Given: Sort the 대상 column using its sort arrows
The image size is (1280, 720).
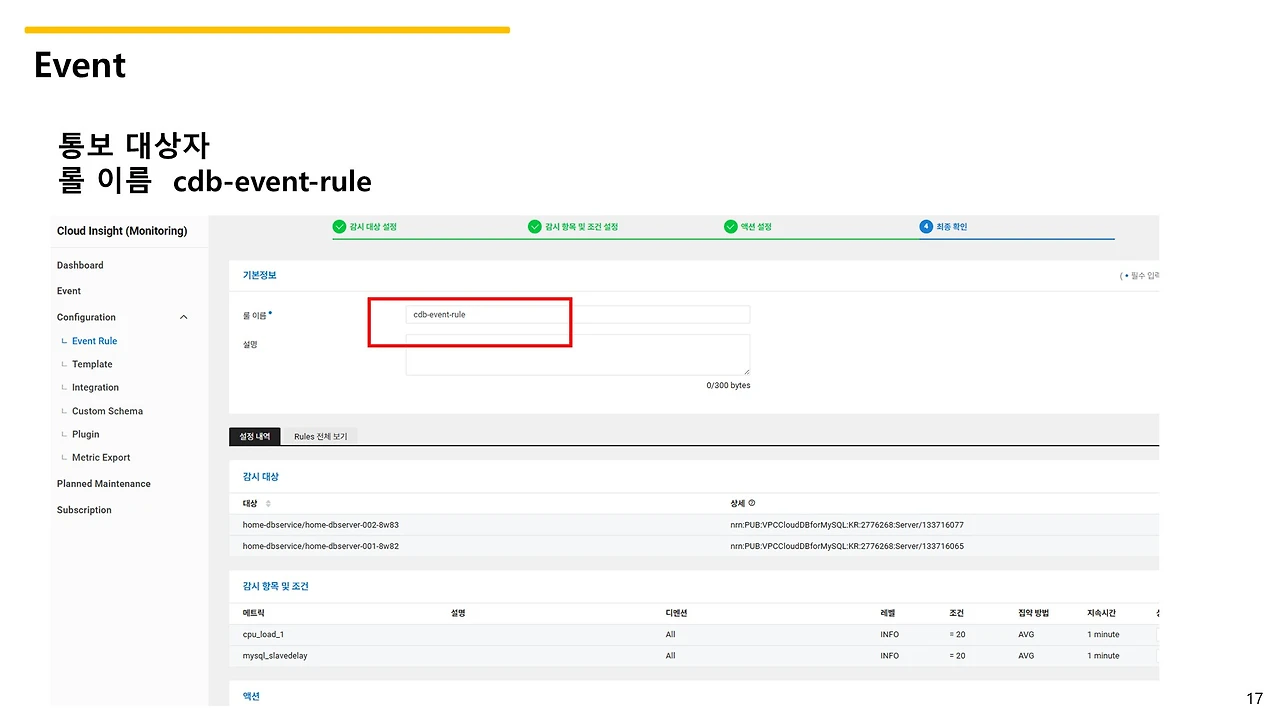Looking at the screenshot, I should pos(268,503).
